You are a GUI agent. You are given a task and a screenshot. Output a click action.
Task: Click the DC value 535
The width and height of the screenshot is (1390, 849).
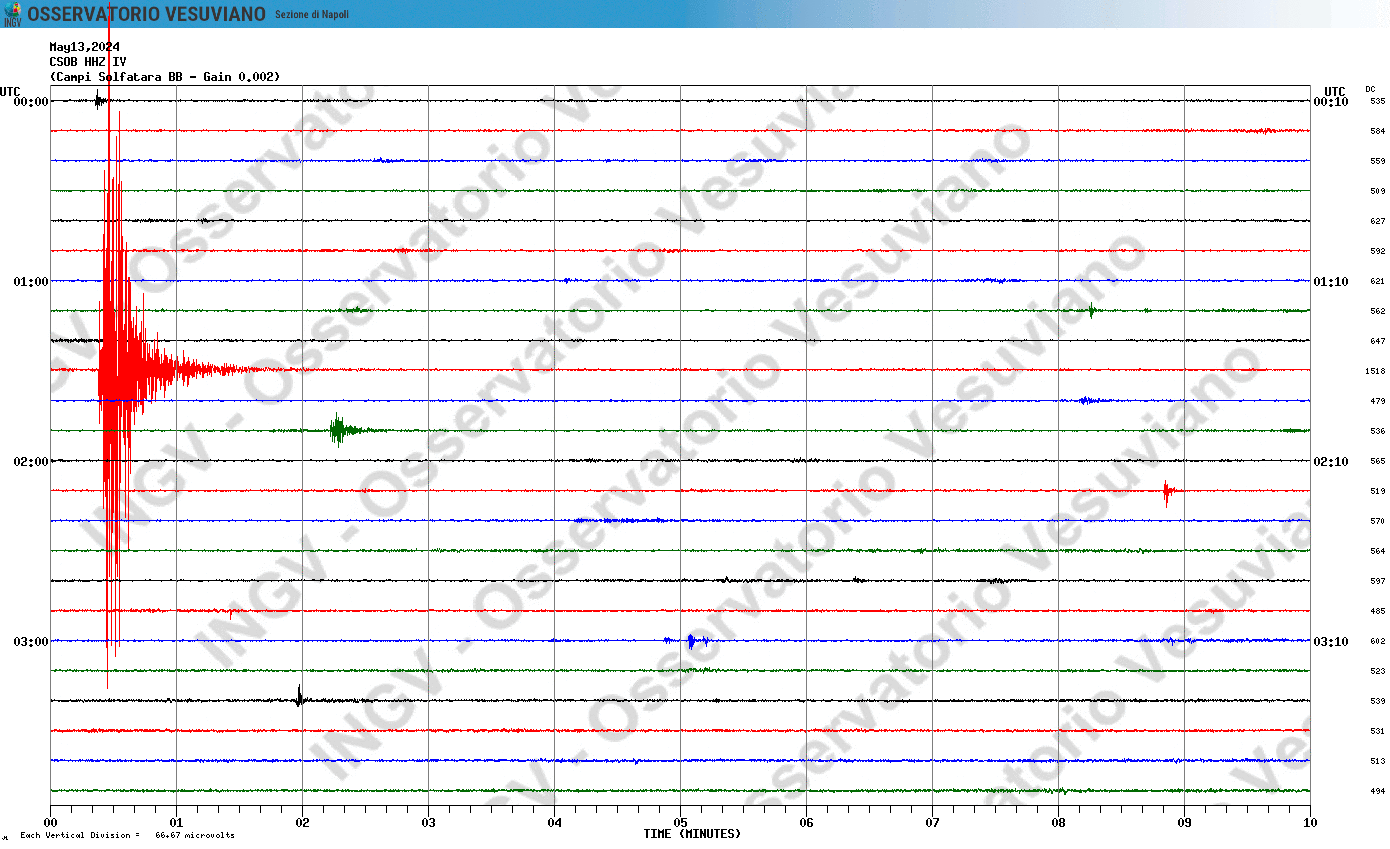coord(1378,101)
